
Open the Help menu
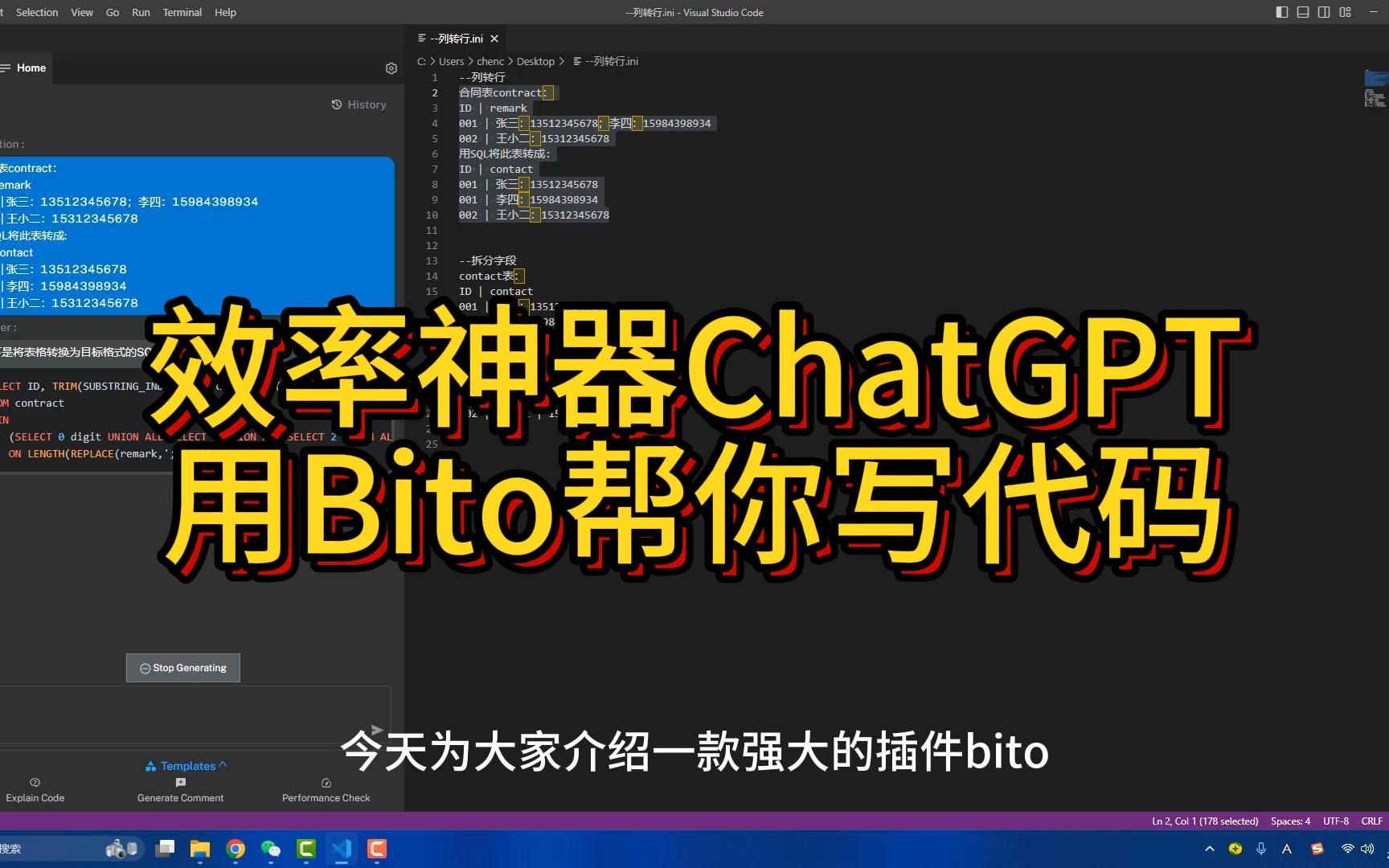point(225,12)
